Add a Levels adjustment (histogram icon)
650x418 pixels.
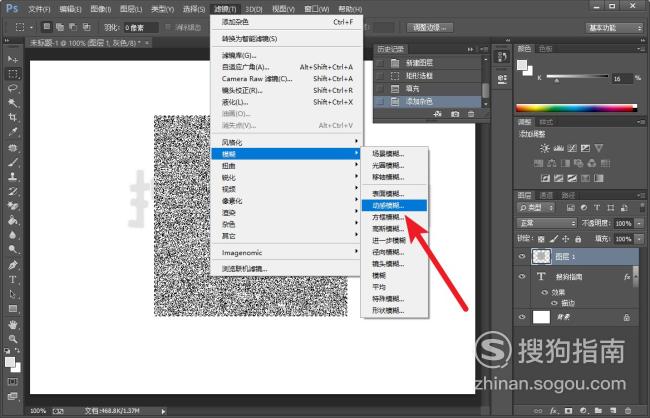[x=558, y=148]
